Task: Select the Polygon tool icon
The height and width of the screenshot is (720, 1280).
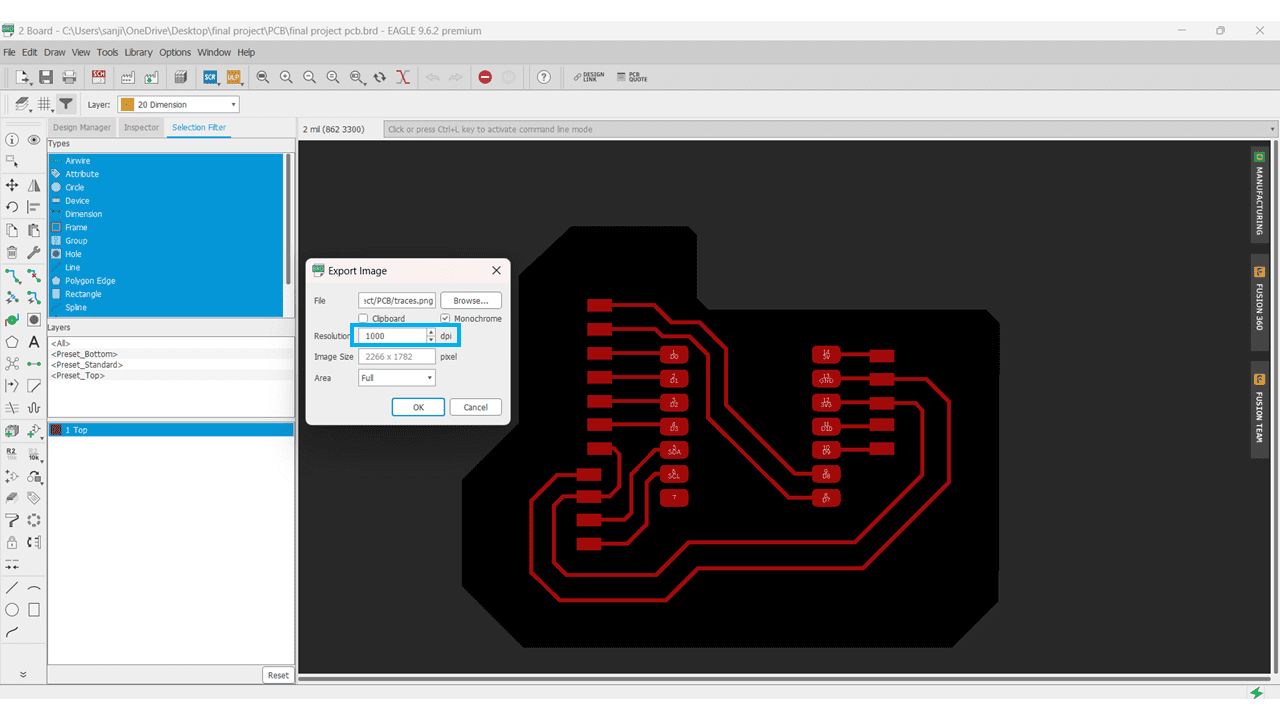Action: pos(12,342)
